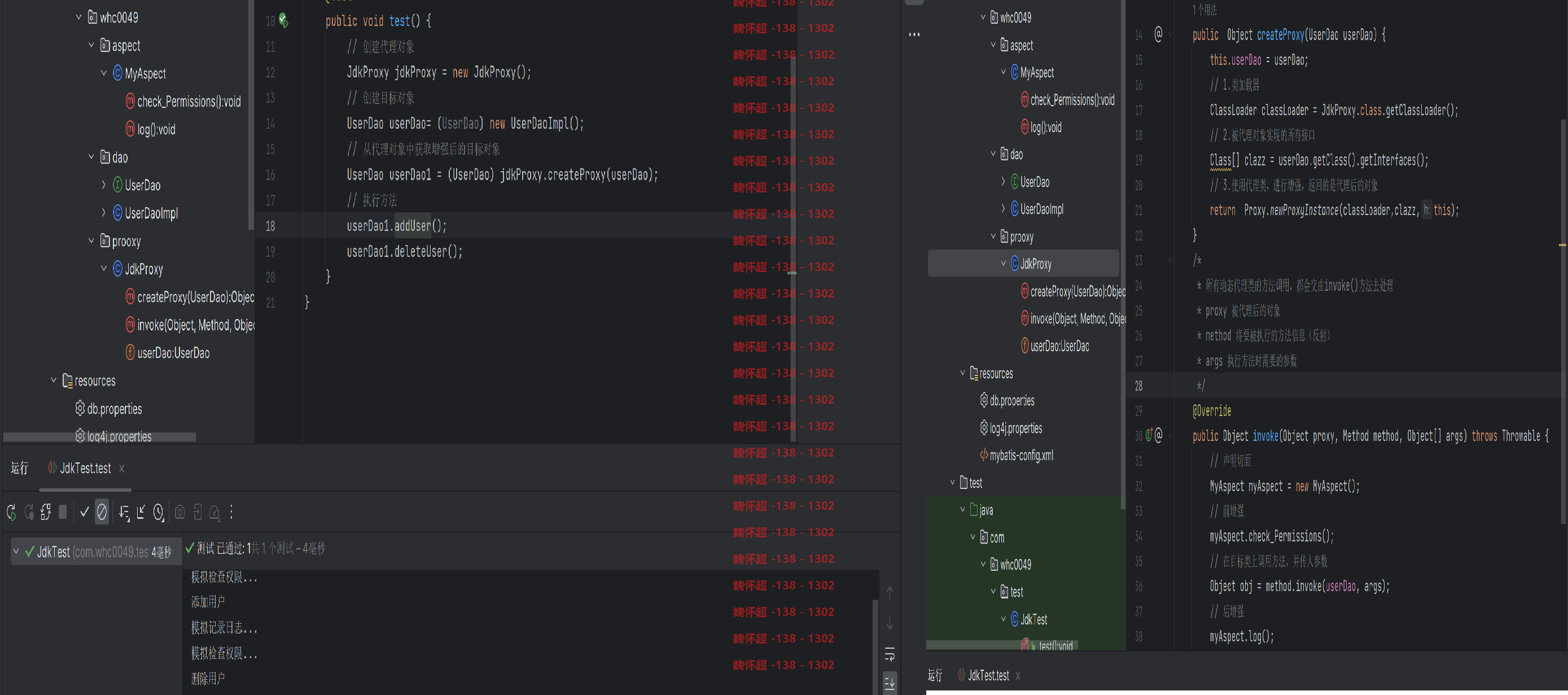This screenshot has width=1568, height=695.
Task: Click 运行 label in right Run panel
Action: [935, 675]
